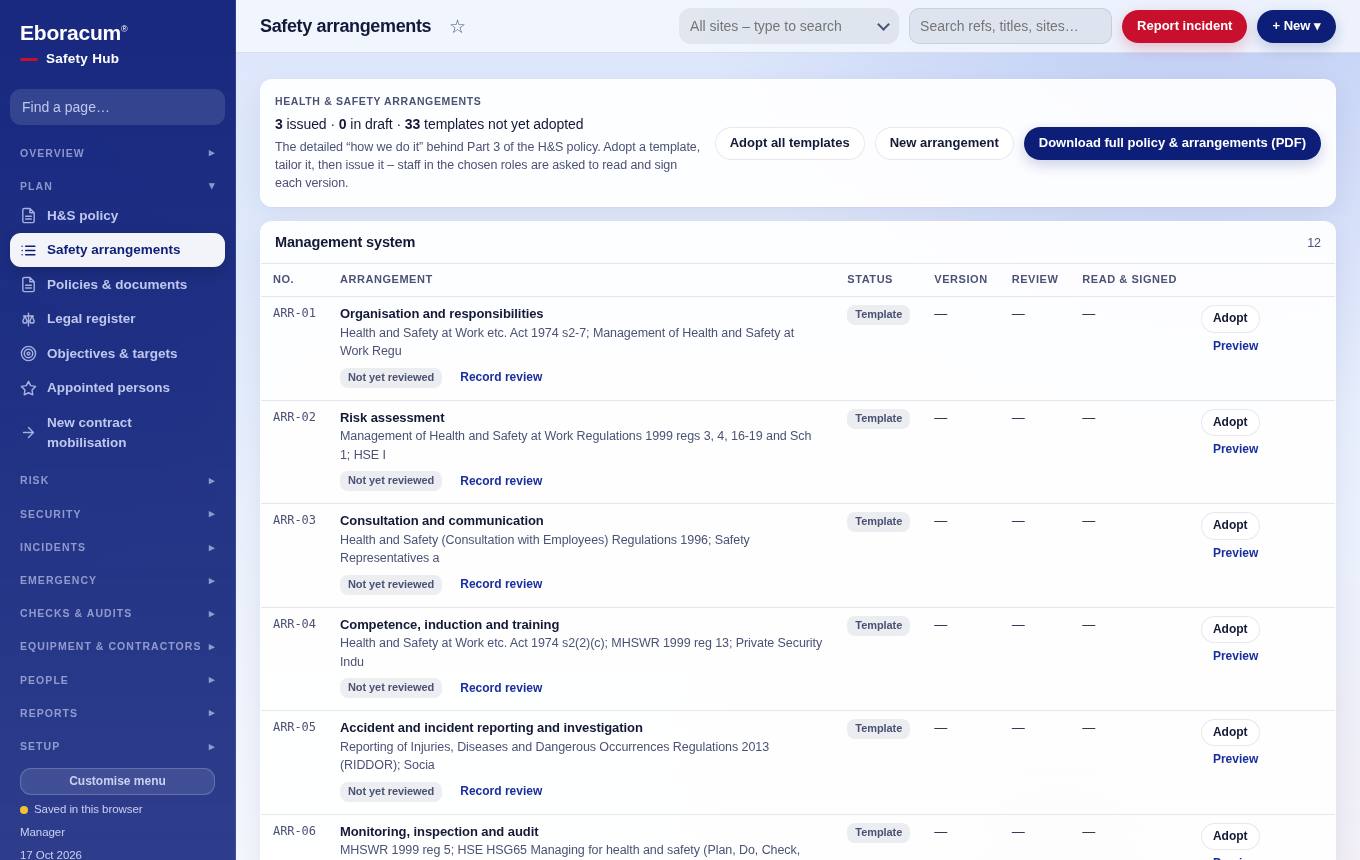Click the Report incident button
Screen dimensions: 1360x860
point(1184,26)
